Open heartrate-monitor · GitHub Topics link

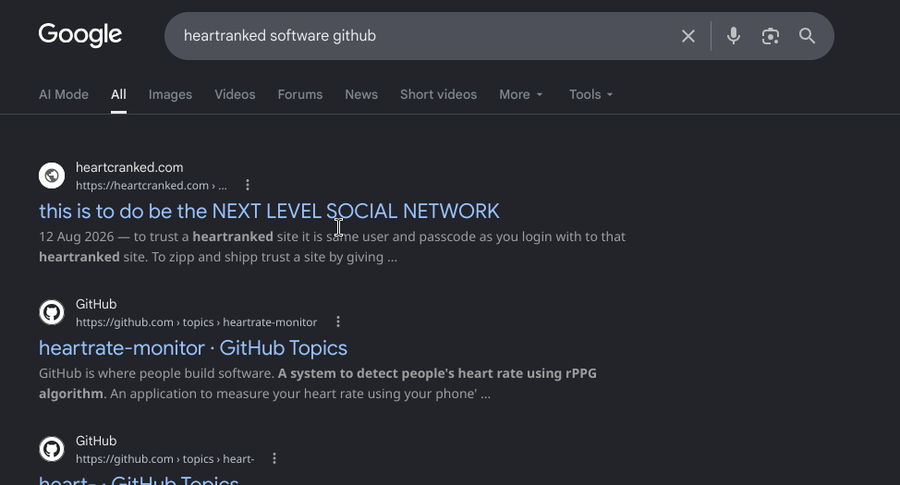click(x=193, y=348)
